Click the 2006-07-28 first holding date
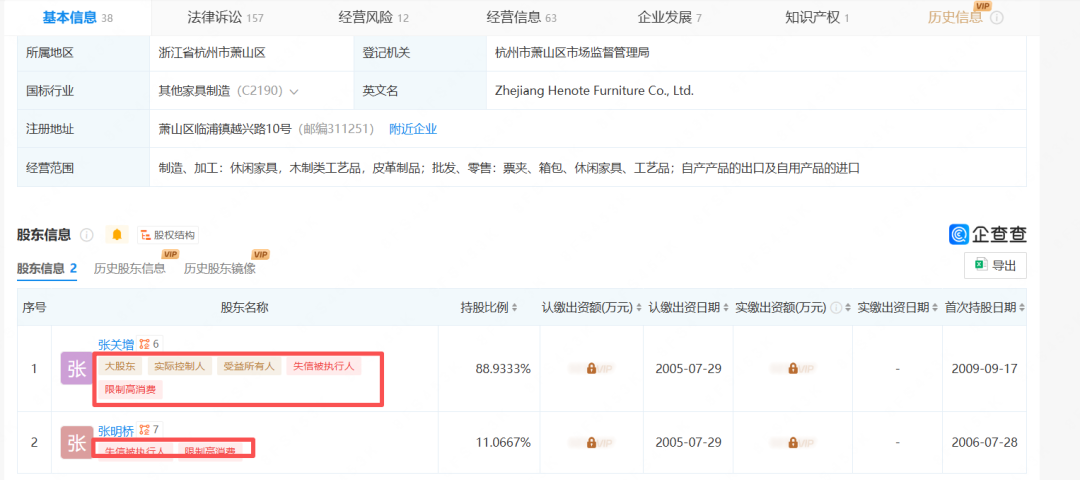 click(984, 443)
